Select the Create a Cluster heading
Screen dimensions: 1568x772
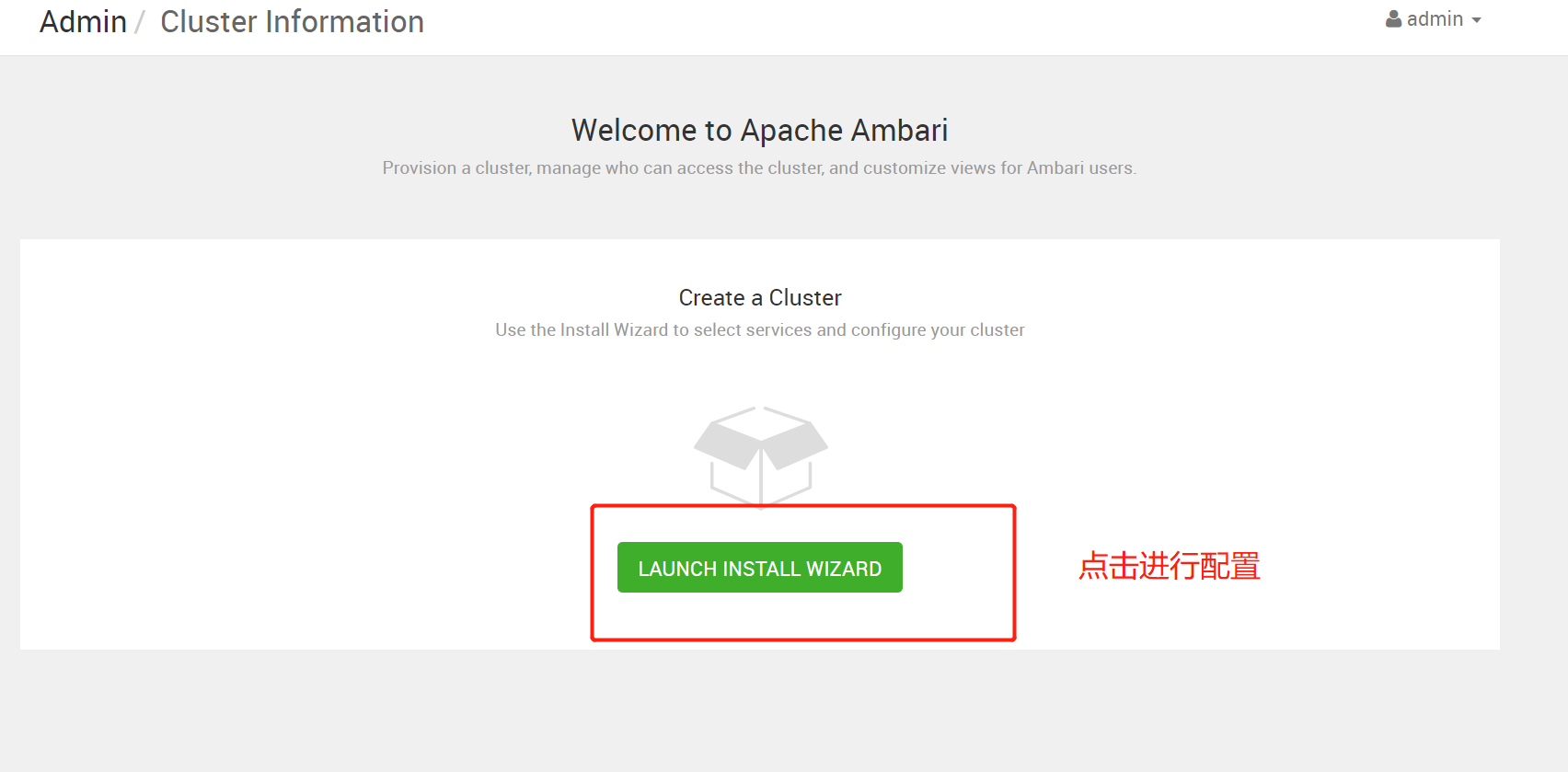760,297
